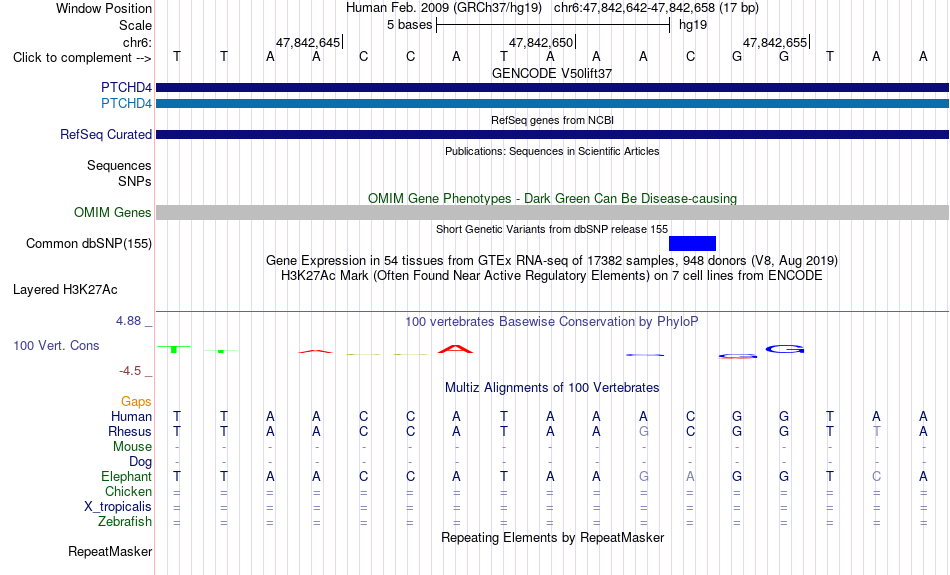
Task: Click the Human alignment row label
Action: coord(131,417)
